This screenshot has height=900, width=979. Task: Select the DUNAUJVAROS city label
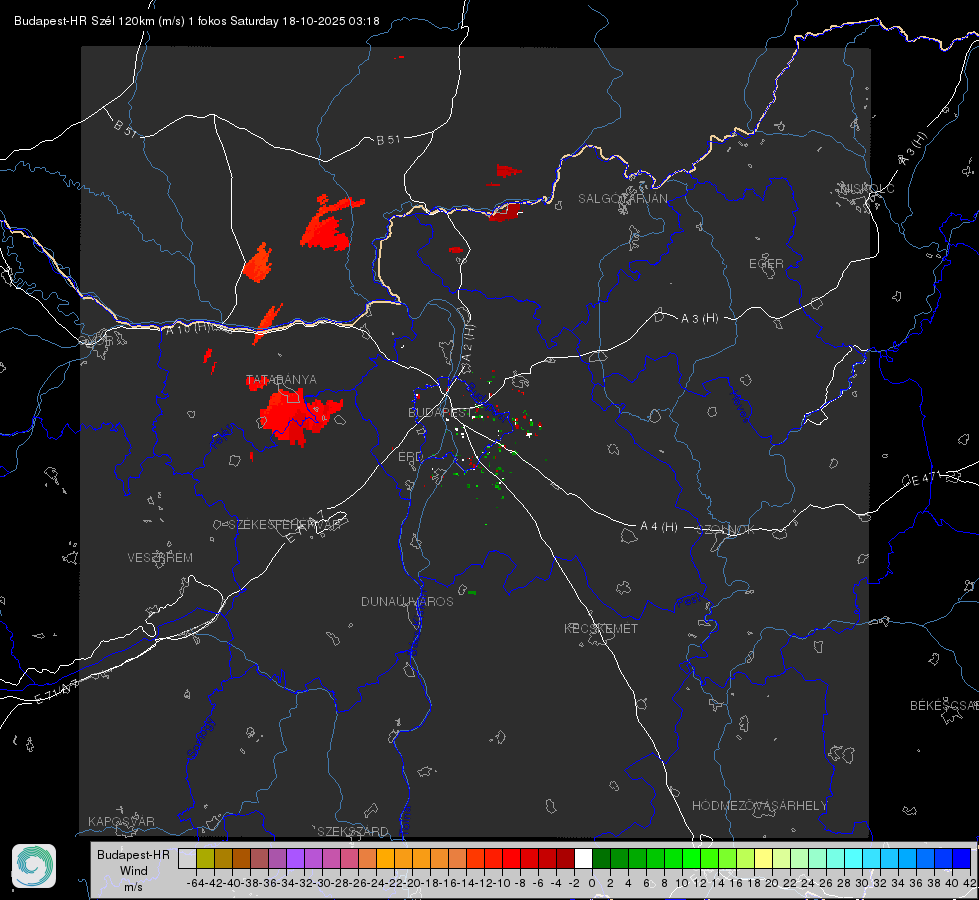[x=407, y=601]
